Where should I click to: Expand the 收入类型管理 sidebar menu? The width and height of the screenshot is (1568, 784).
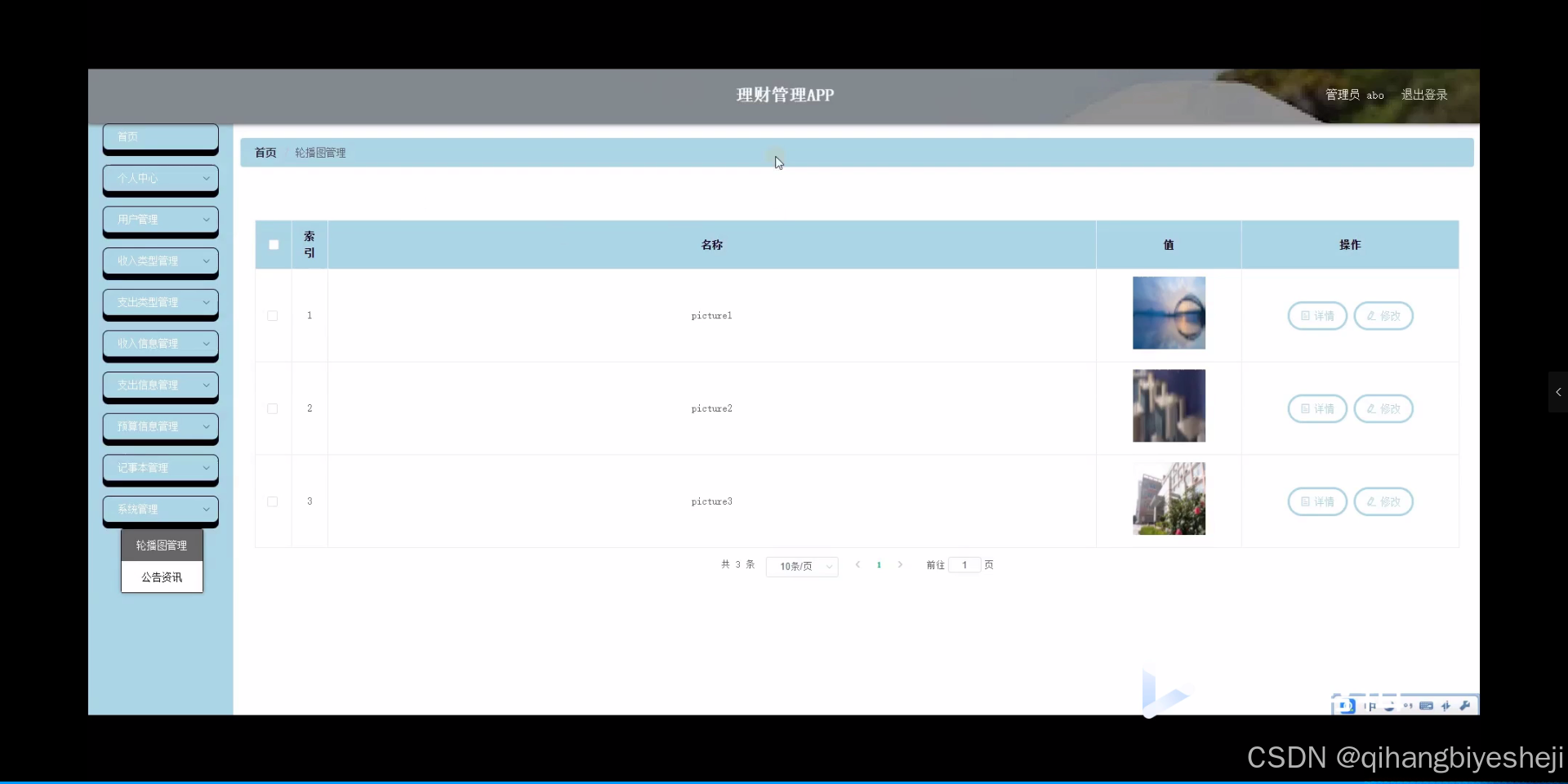160,261
